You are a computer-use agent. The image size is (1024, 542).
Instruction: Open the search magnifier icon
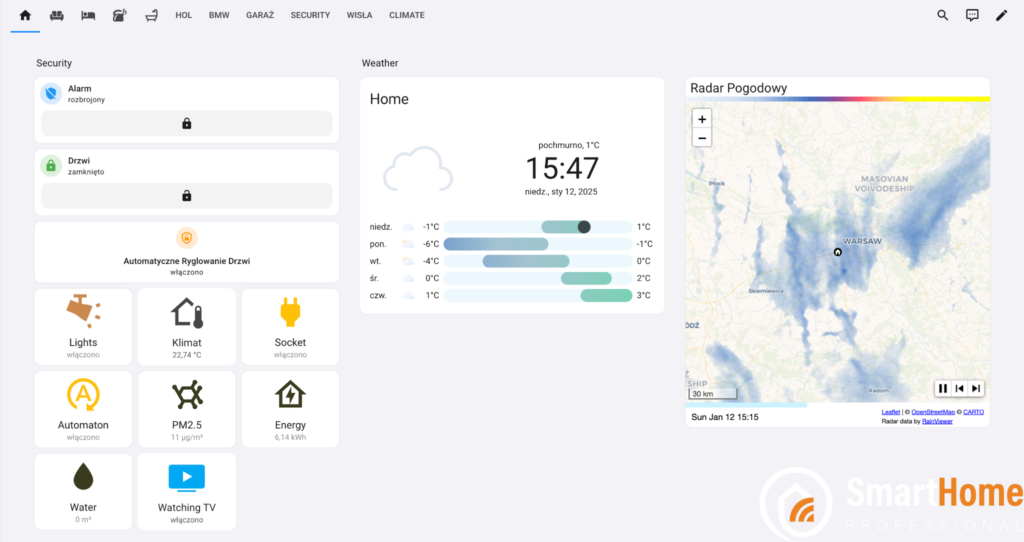coord(942,15)
